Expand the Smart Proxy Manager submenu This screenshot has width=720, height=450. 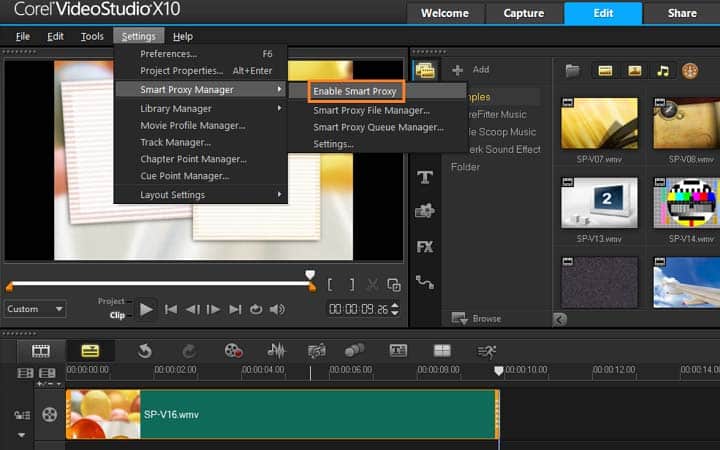click(x=201, y=90)
